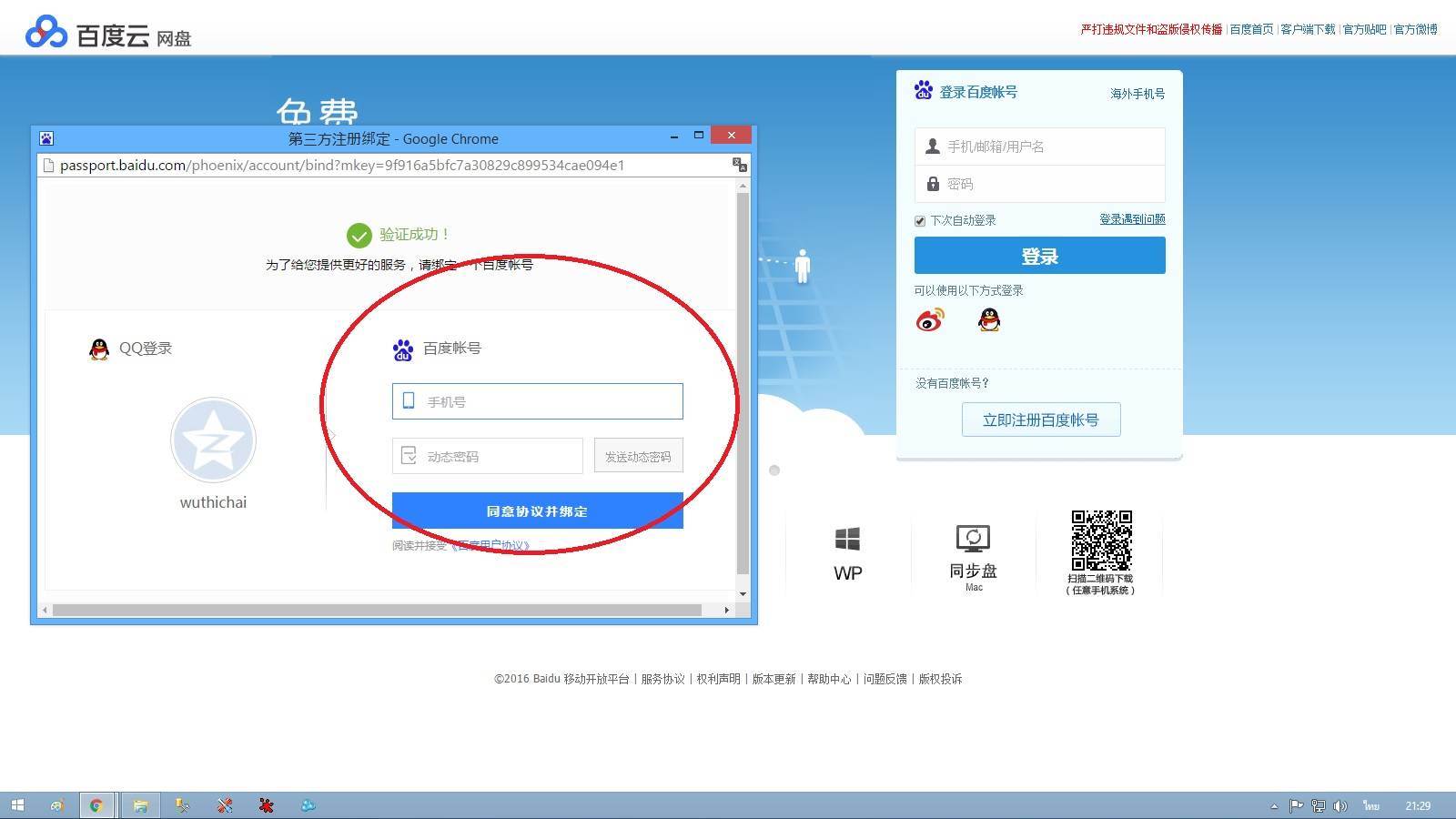Click the QQ penguin icon beside QQ登录

pos(99,349)
